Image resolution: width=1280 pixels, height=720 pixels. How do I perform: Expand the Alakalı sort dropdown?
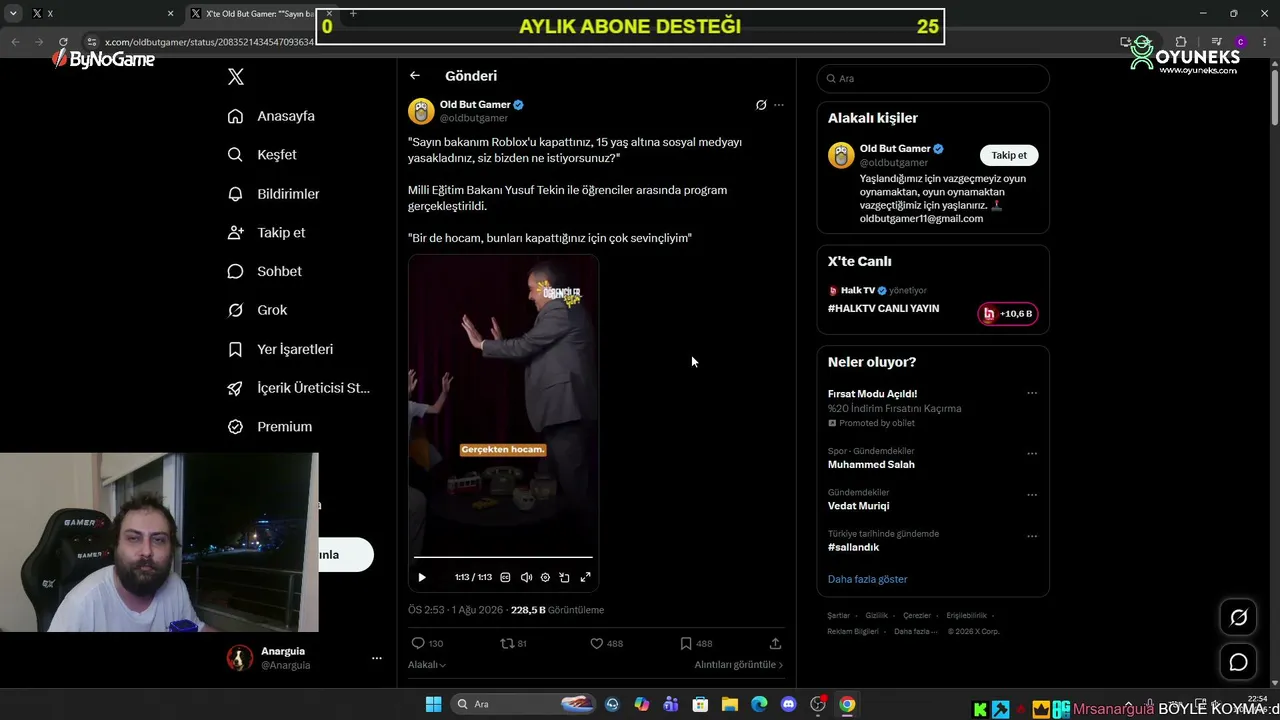coord(427,665)
